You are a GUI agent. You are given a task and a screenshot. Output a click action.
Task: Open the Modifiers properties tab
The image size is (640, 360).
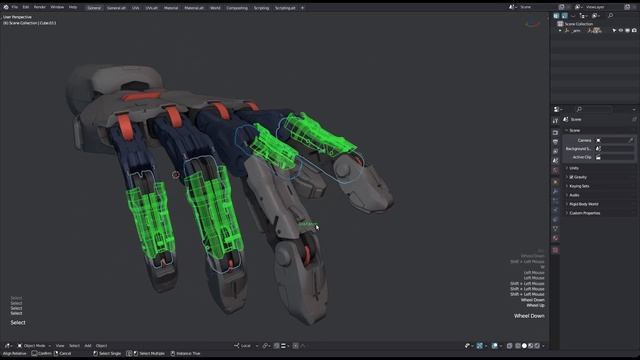tap(556, 192)
